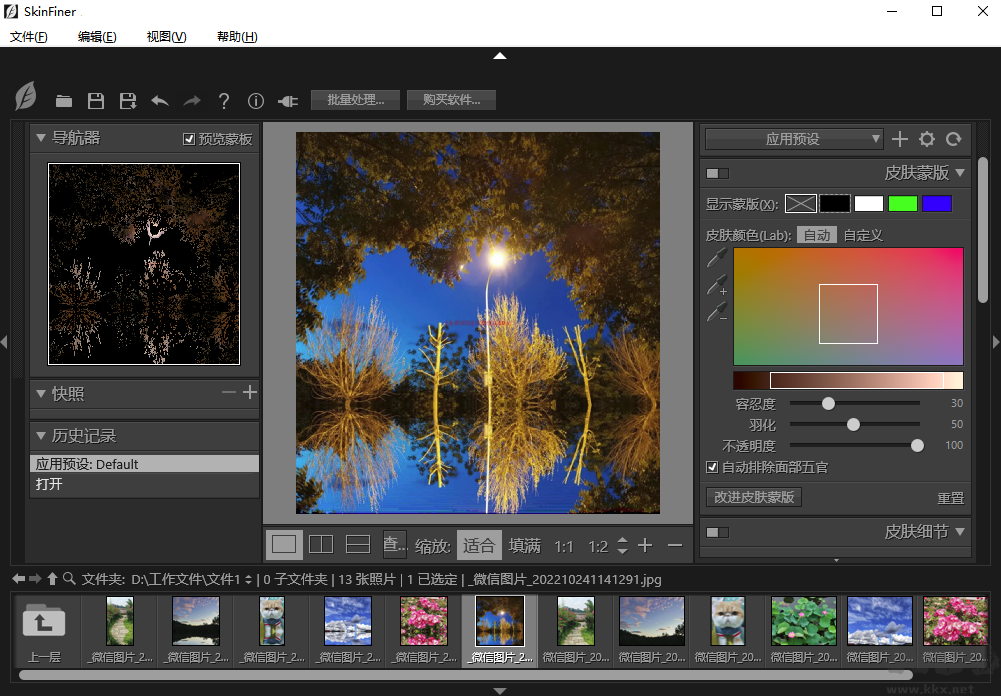The image size is (1001, 696).
Task: Select the split vertical view layout icon
Action: tap(321, 545)
